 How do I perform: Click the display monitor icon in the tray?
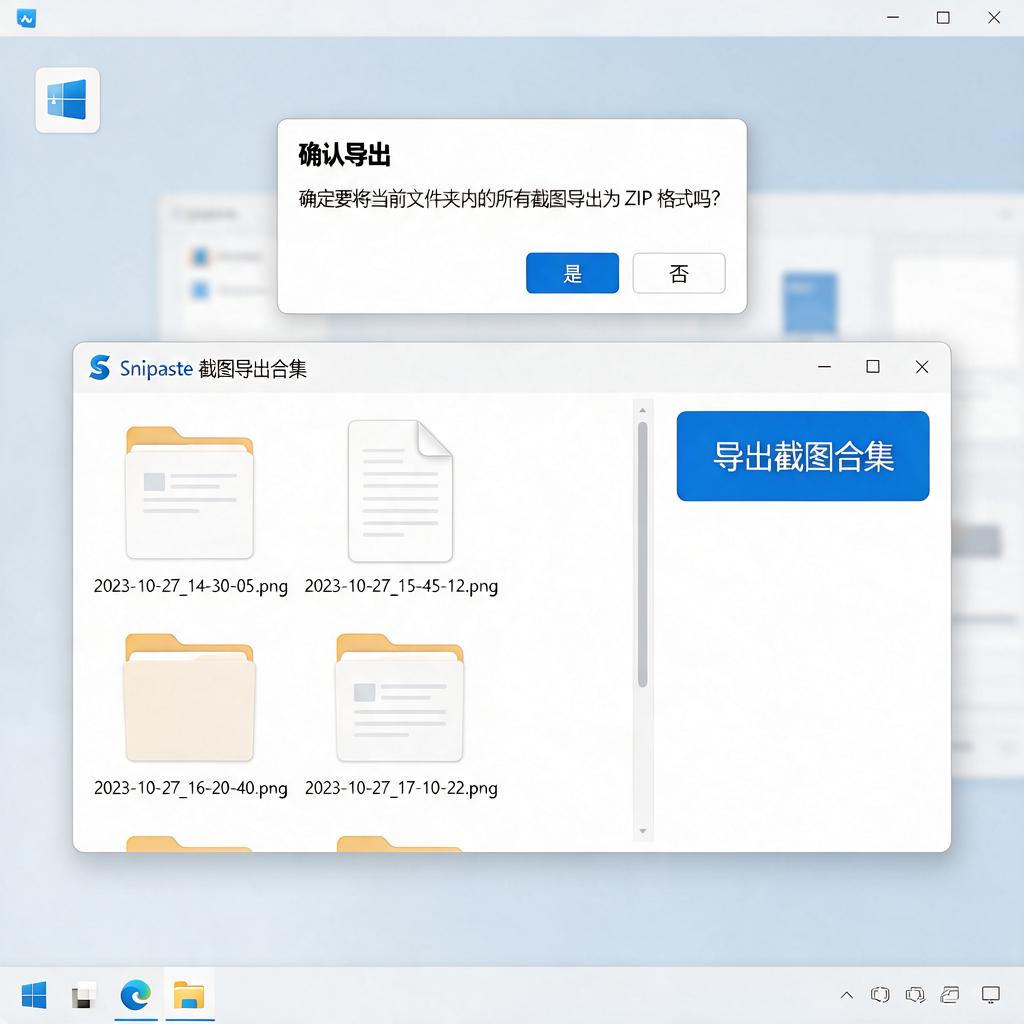pyautogui.click(x=991, y=995)
